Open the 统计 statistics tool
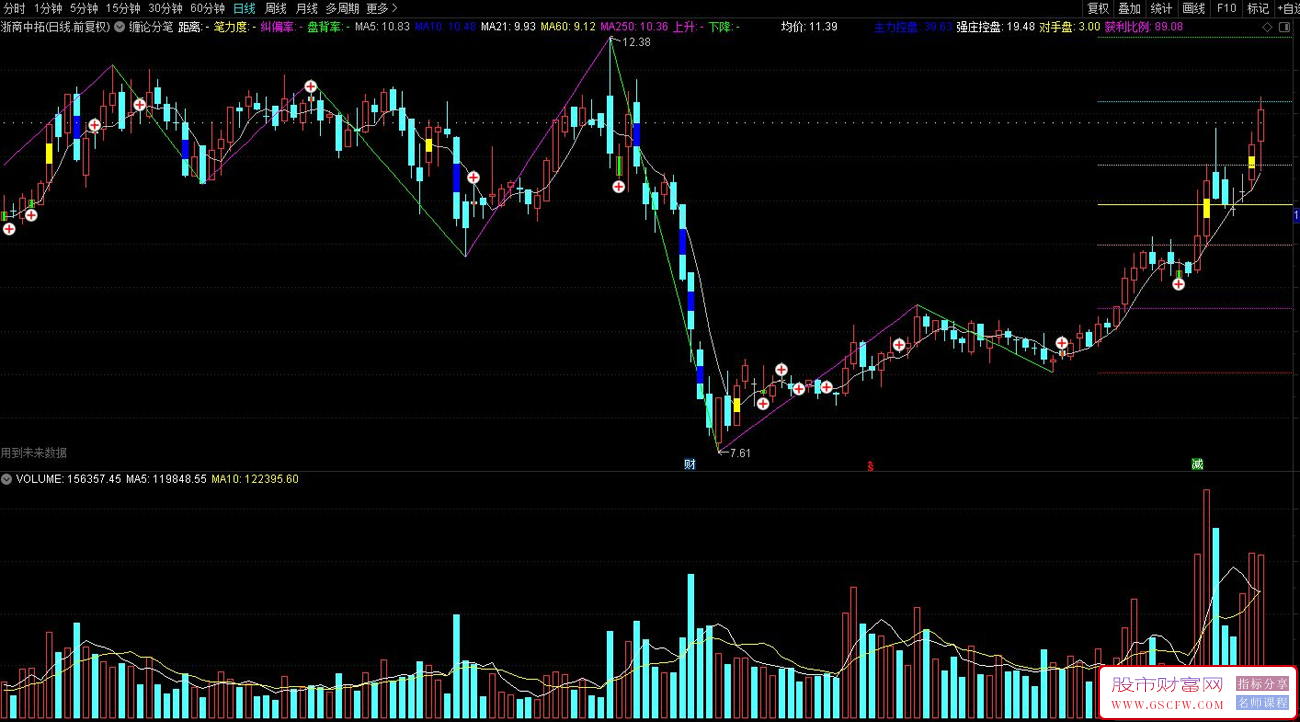 [x=1162, y=8]
